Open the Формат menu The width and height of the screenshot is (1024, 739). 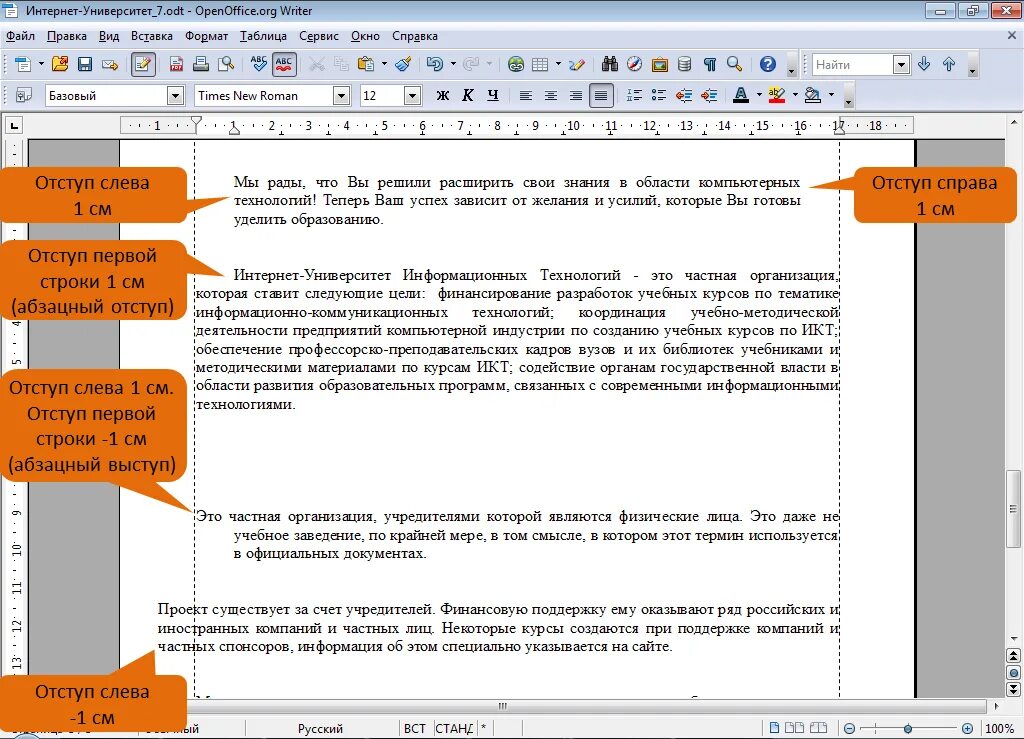(206, 36)
